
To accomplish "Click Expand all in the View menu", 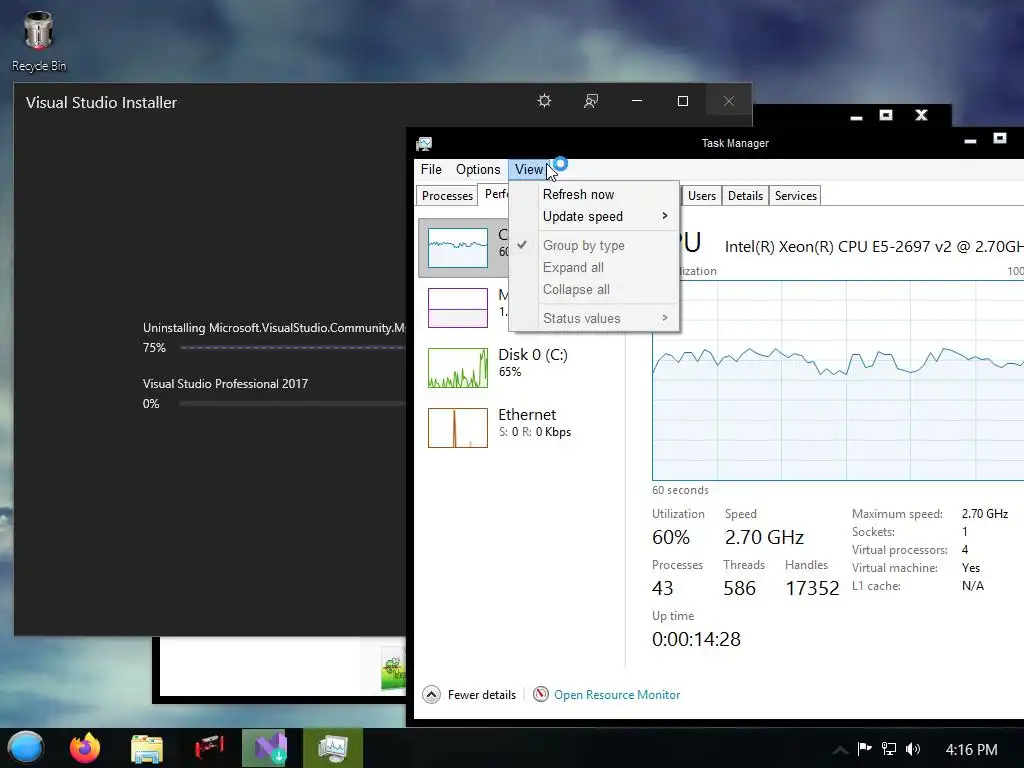I will (x=594, y=267).
